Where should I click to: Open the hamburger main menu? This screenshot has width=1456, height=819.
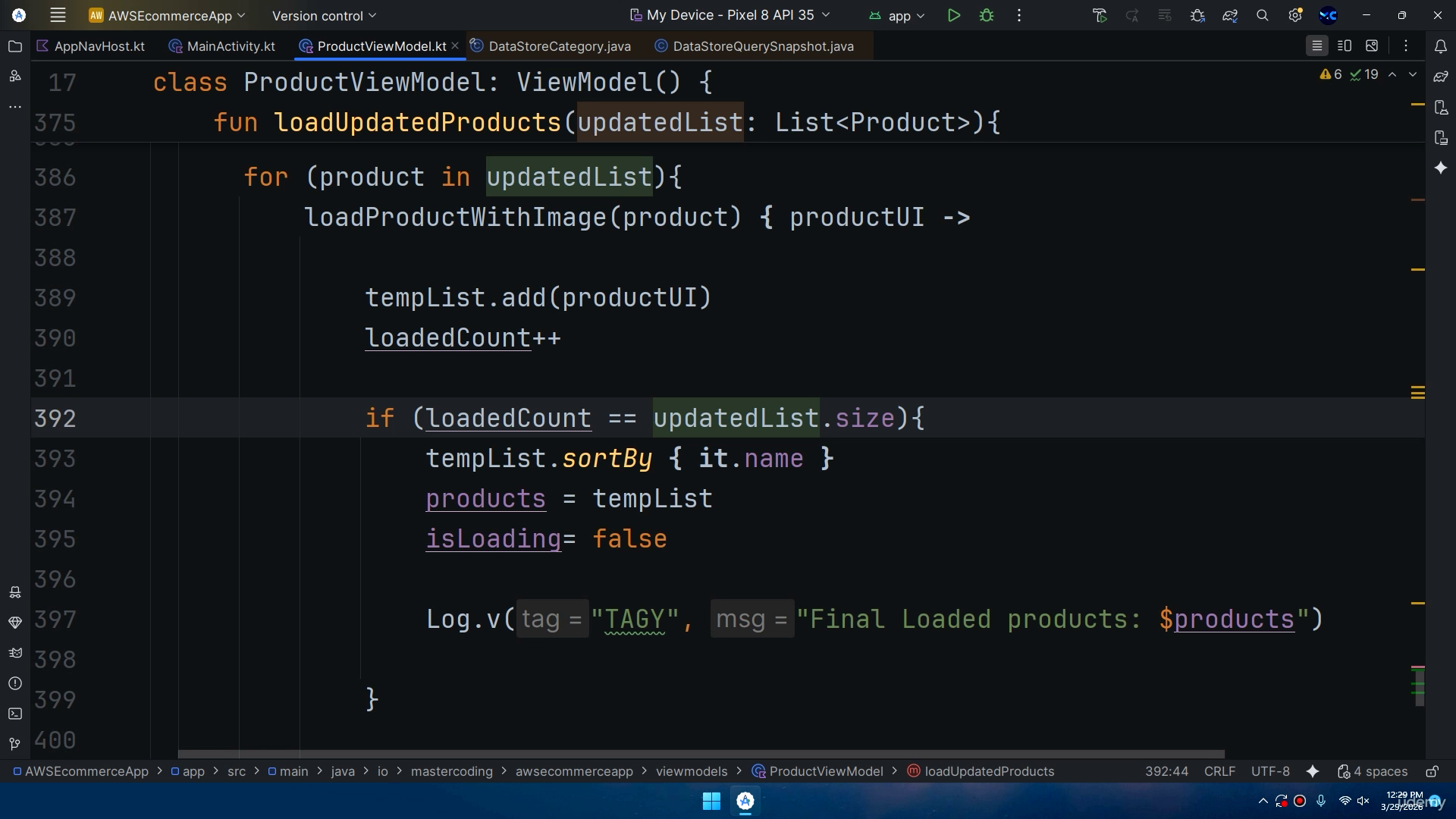(58, 15)
